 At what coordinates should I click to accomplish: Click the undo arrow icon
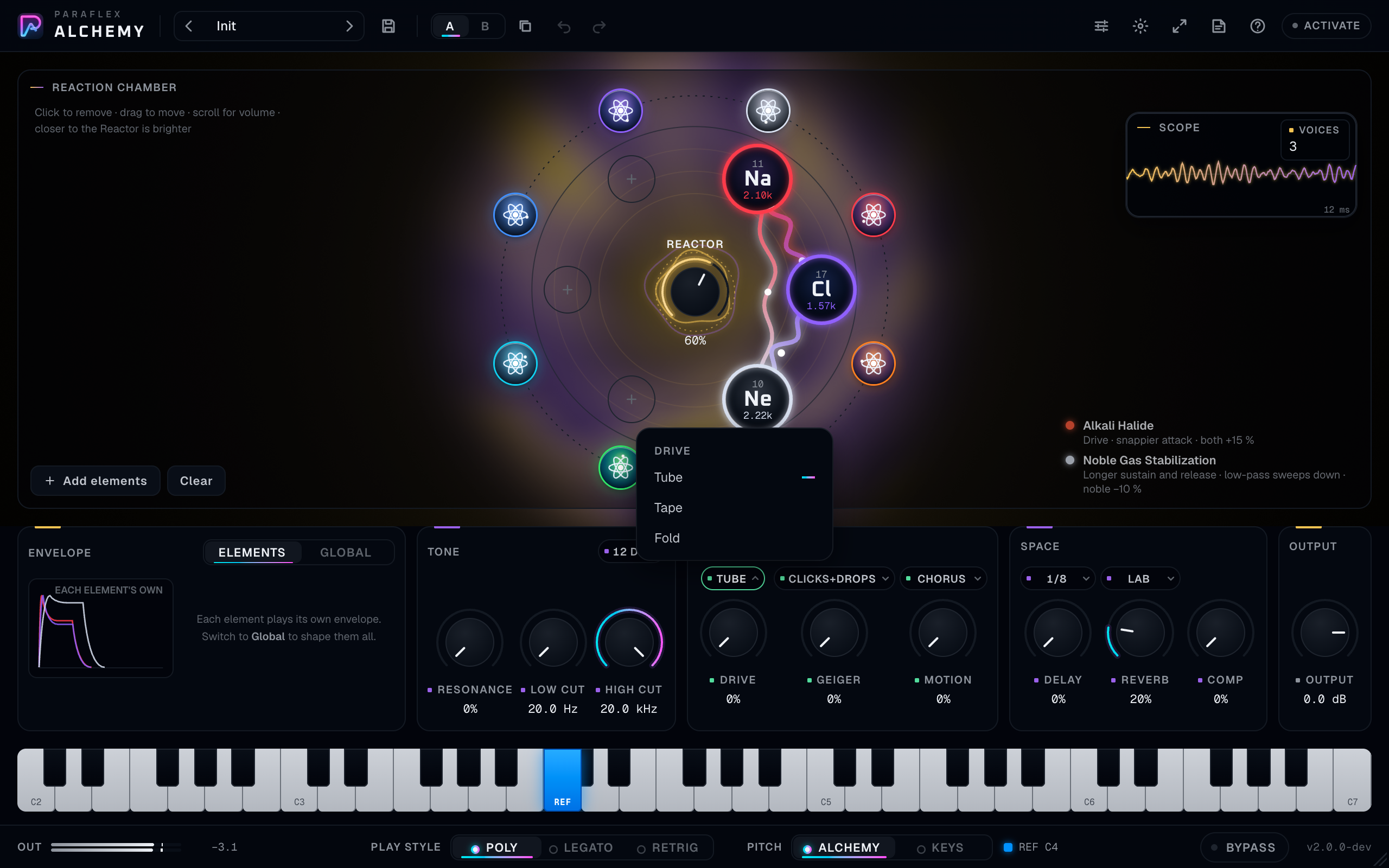564,27
